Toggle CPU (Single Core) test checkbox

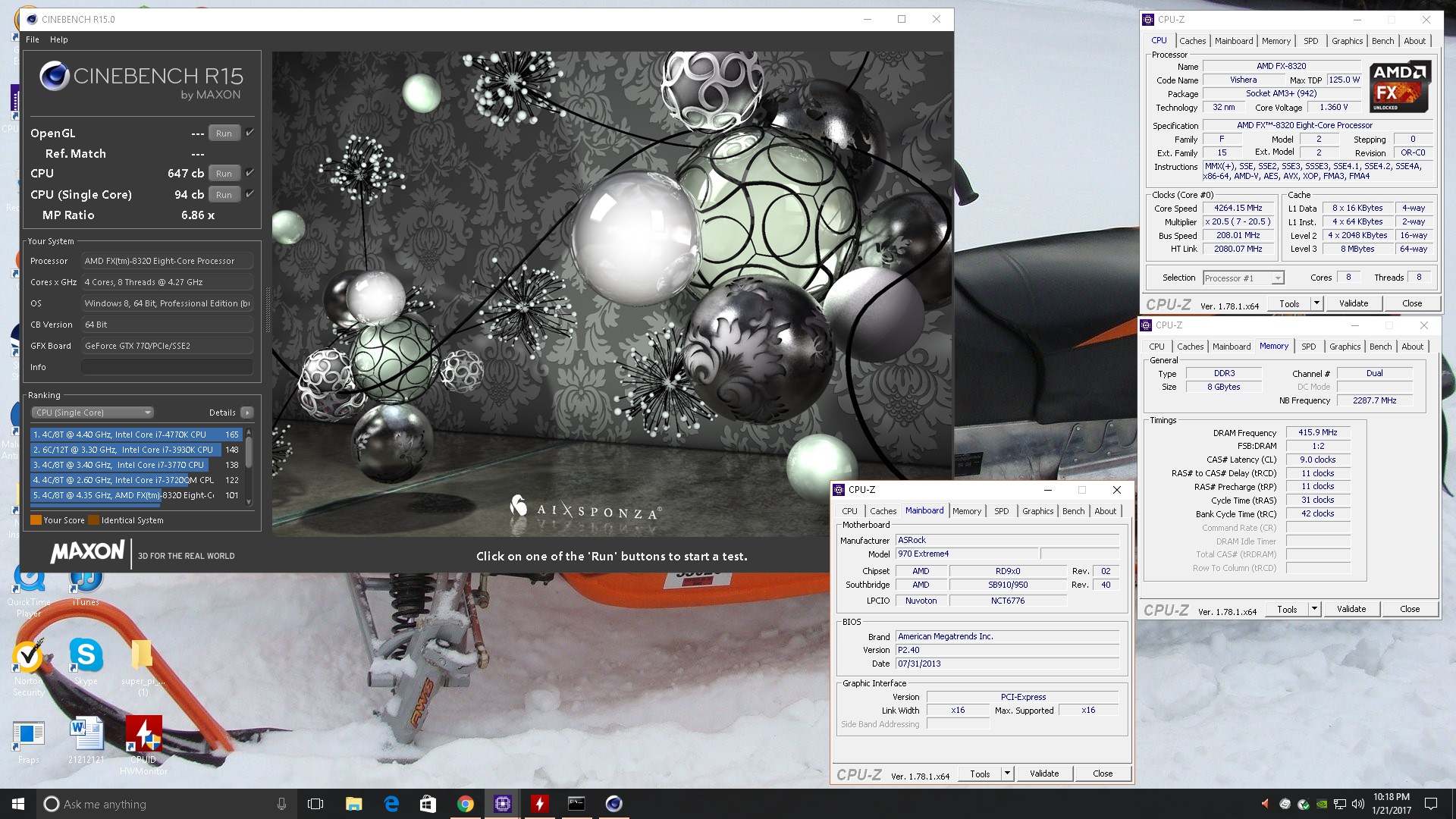point(249,194)
